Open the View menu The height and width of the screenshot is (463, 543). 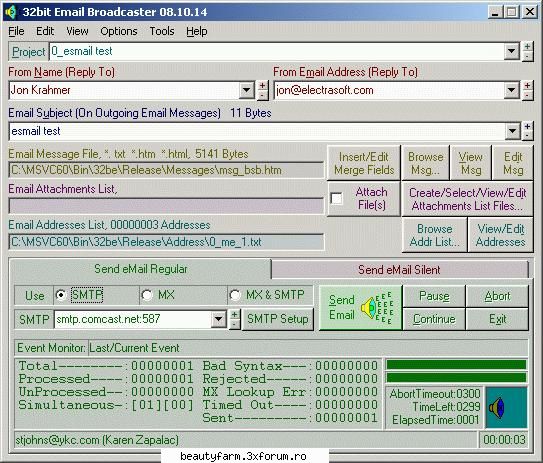pos(77,31)
